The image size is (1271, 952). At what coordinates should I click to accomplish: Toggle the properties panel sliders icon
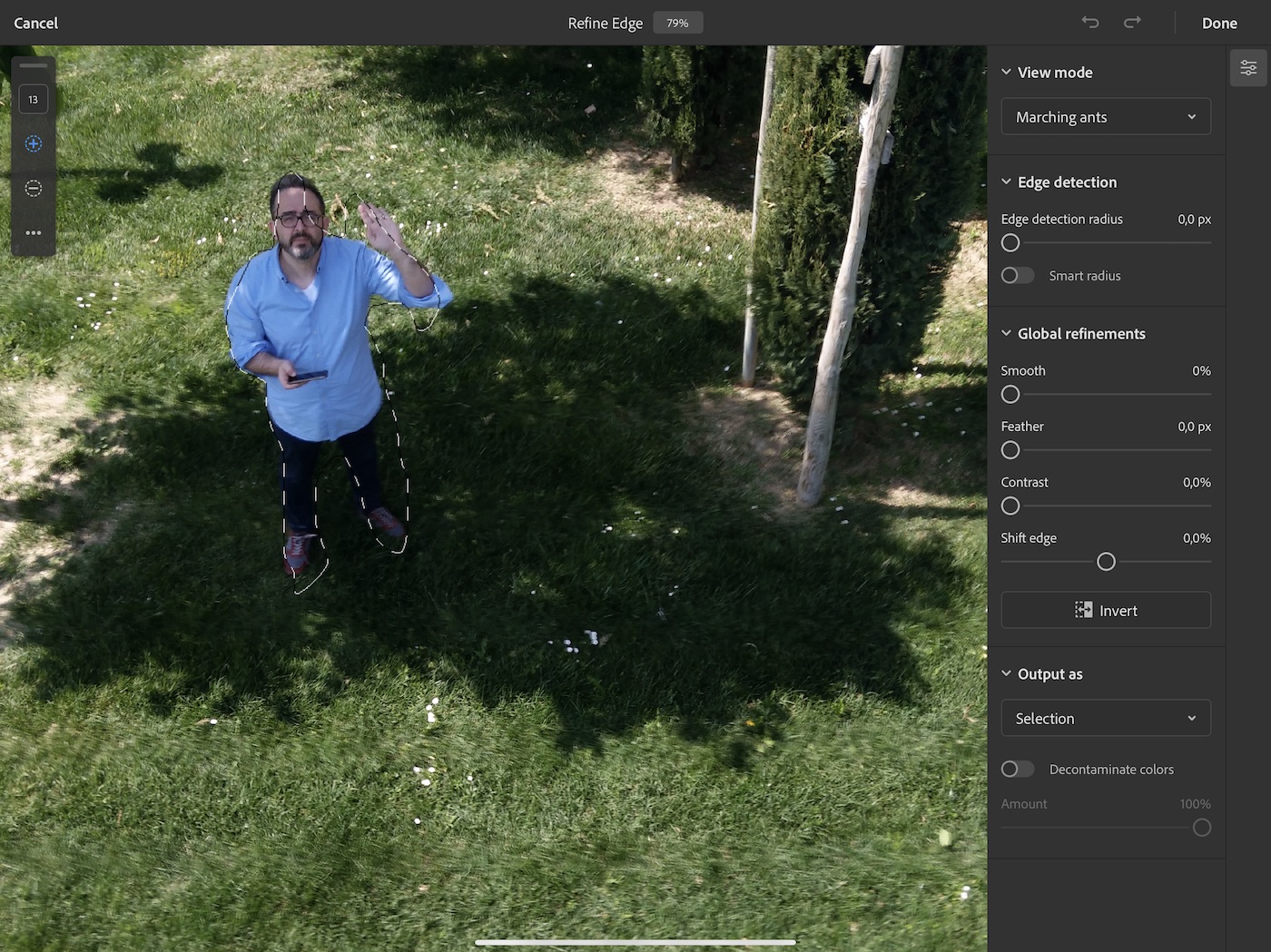click(1248, 68)
